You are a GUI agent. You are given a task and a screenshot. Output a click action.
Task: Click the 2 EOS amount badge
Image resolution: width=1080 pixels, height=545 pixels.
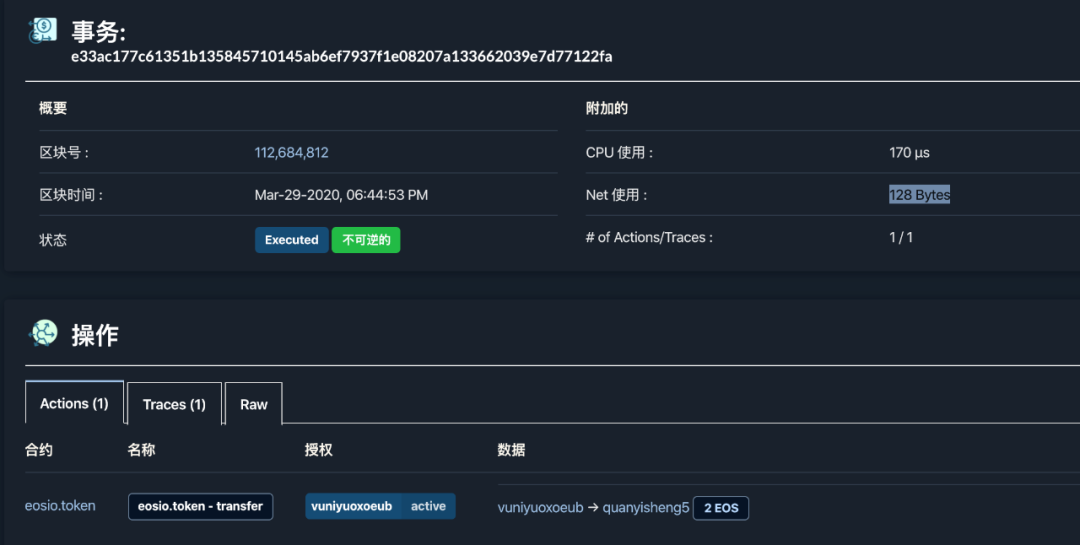pos(720,508)
